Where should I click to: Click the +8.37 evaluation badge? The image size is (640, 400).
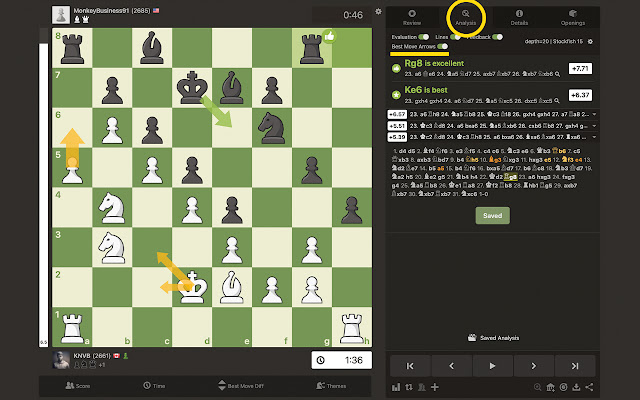580,95
